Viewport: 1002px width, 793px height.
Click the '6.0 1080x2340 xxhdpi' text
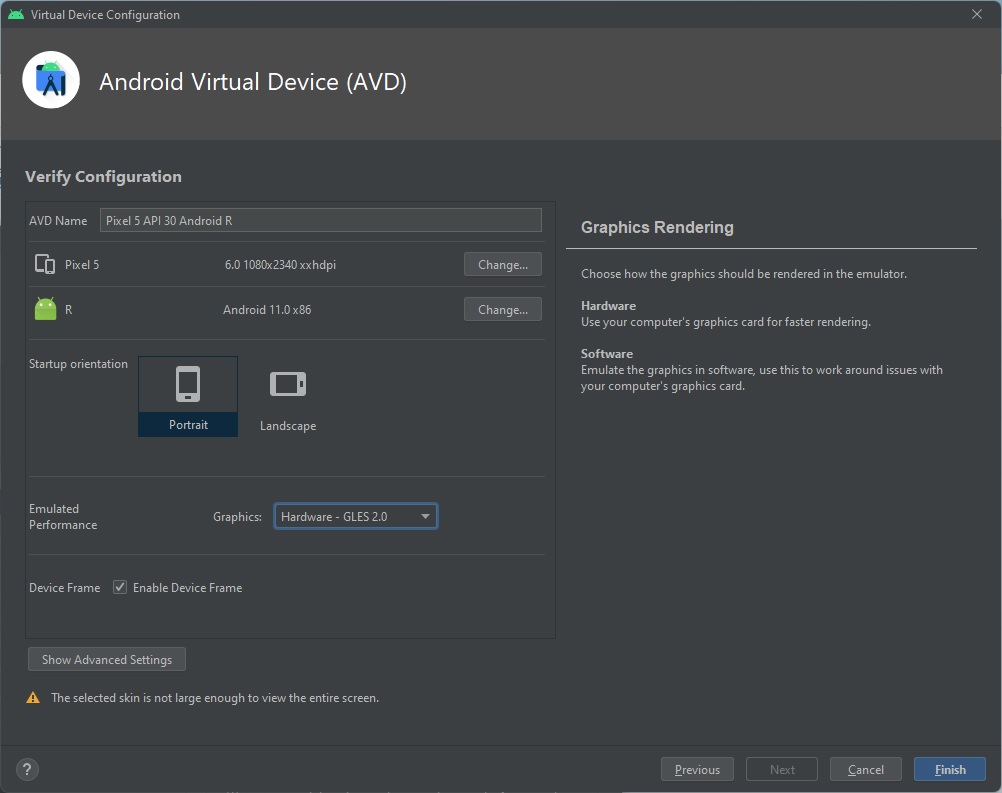(x=280, y=265)
